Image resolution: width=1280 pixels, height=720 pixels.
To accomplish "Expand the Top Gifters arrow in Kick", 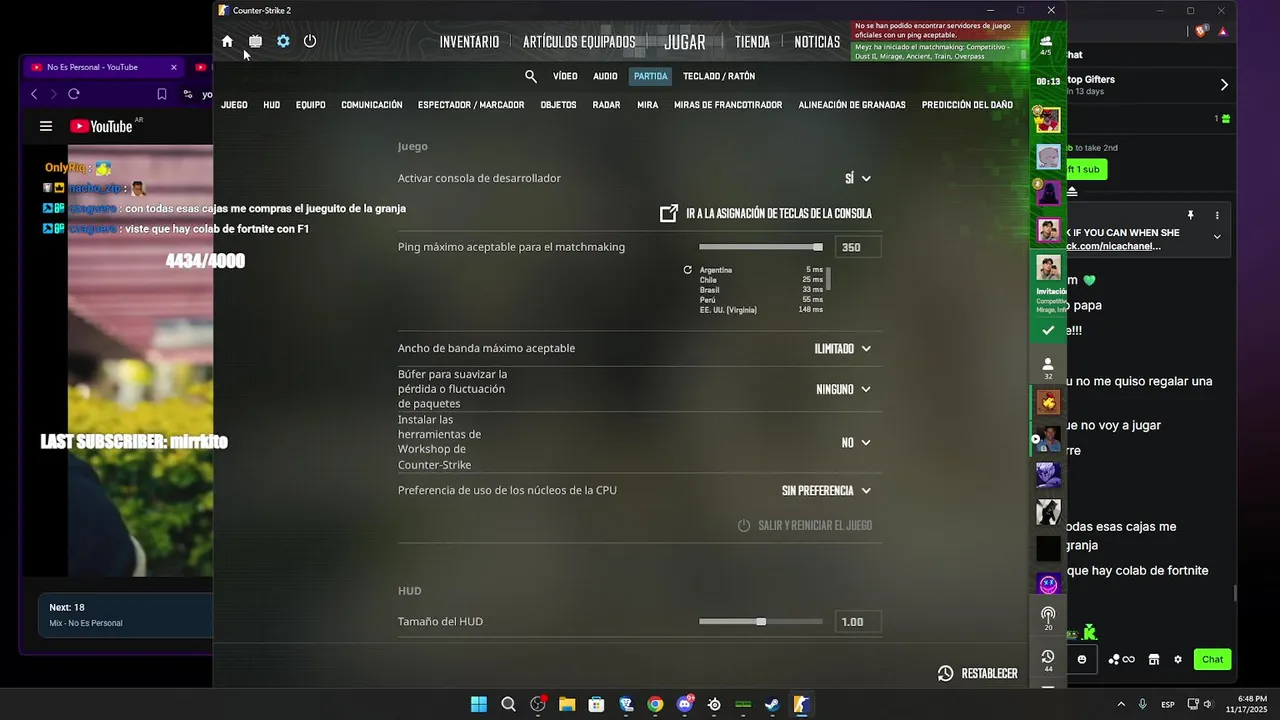I will pos(1224,85).
